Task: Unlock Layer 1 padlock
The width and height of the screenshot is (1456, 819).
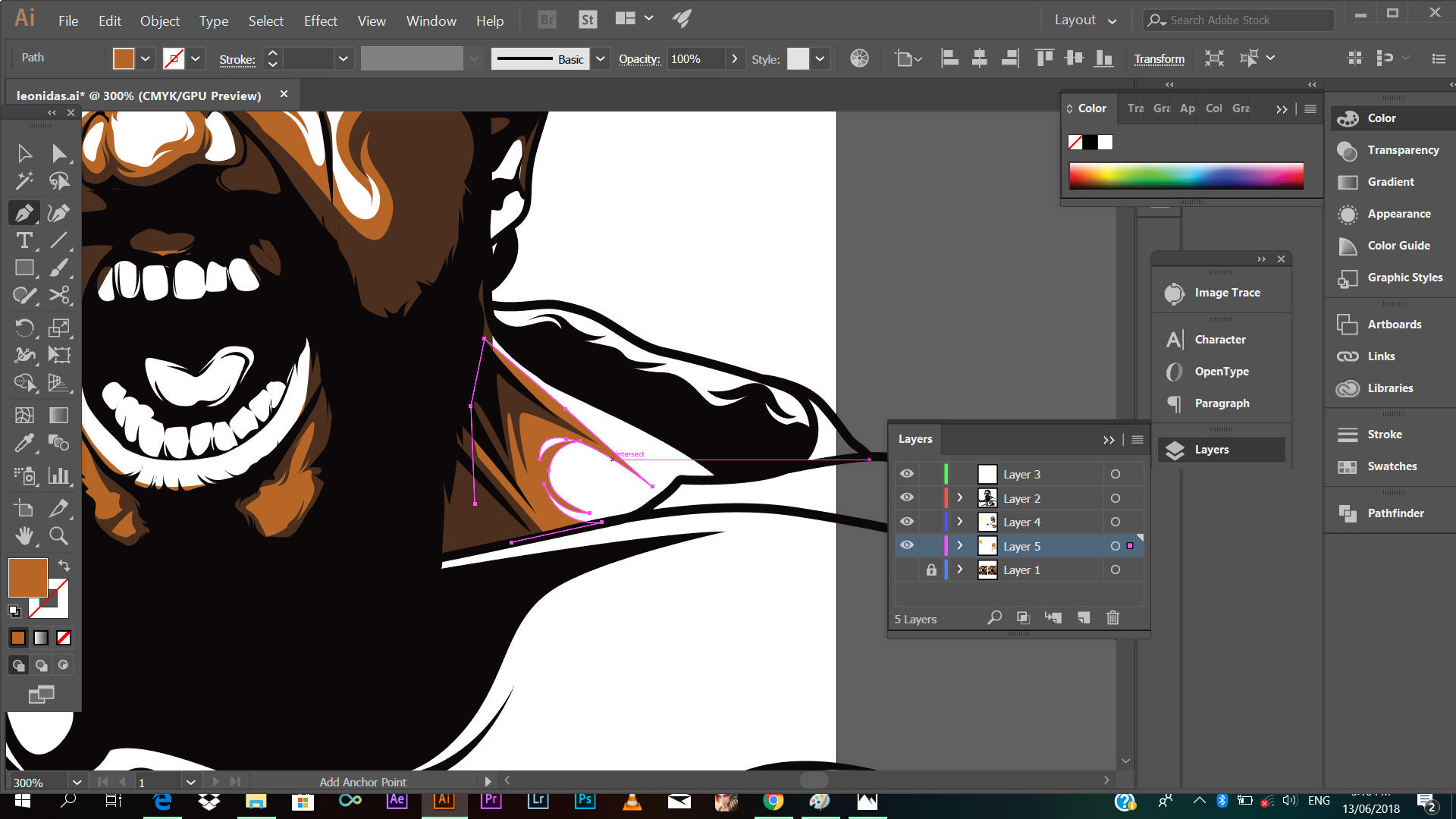Action: click(x=931, y=570)
